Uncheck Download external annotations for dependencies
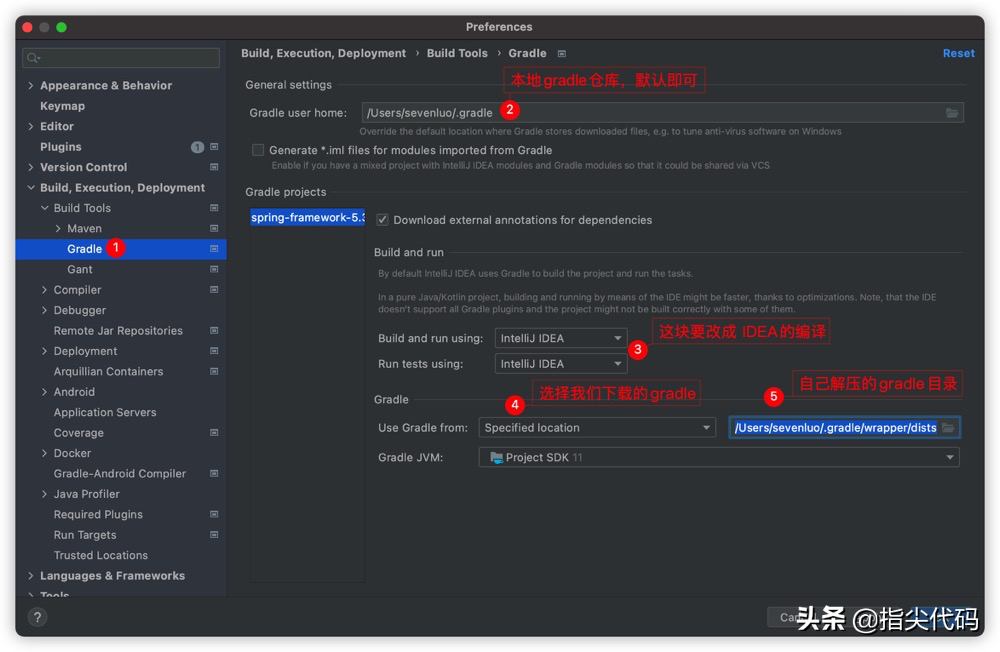The height and width of the screenshot is (652, 1000). (382, 220)
